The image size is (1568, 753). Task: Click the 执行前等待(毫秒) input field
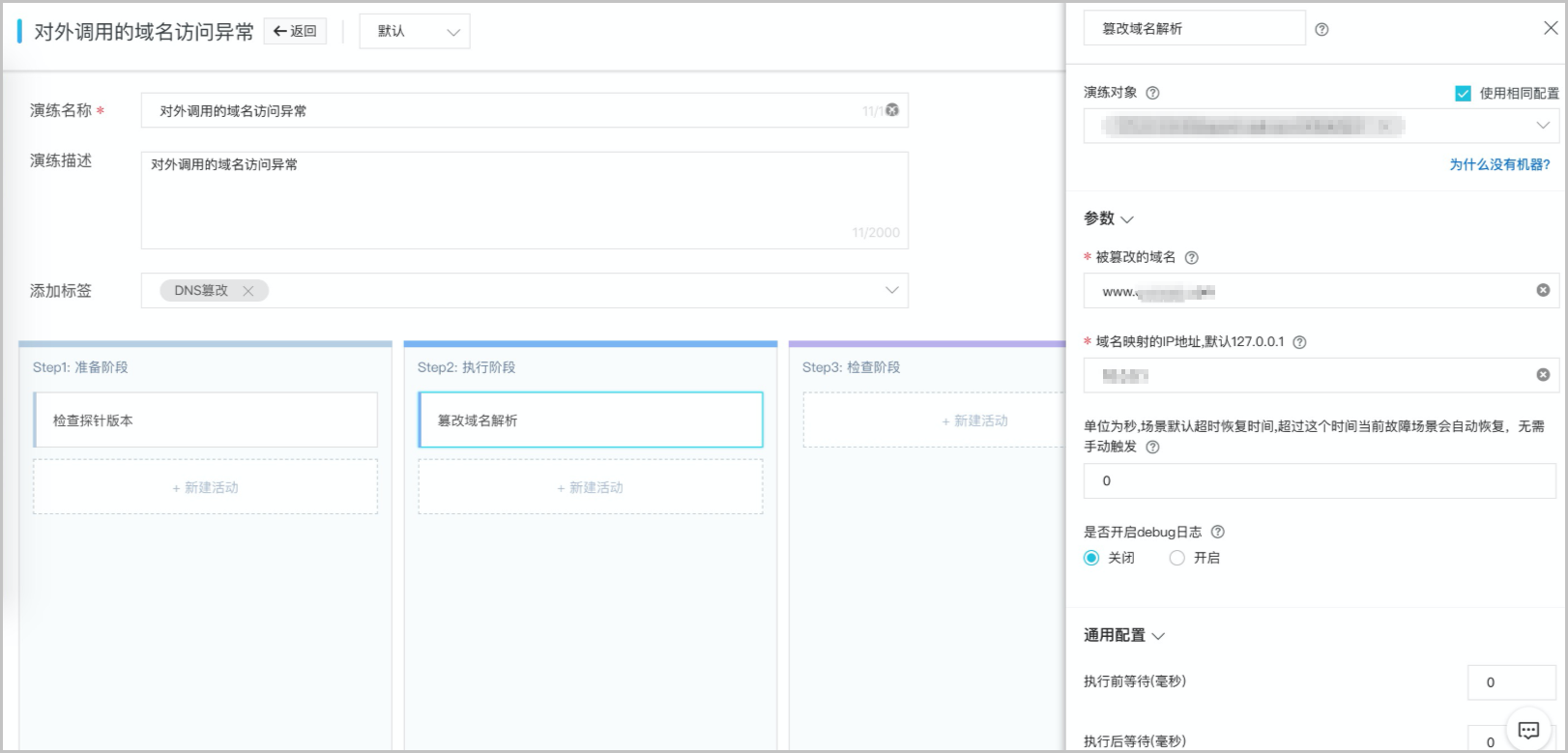[1512, 681]
